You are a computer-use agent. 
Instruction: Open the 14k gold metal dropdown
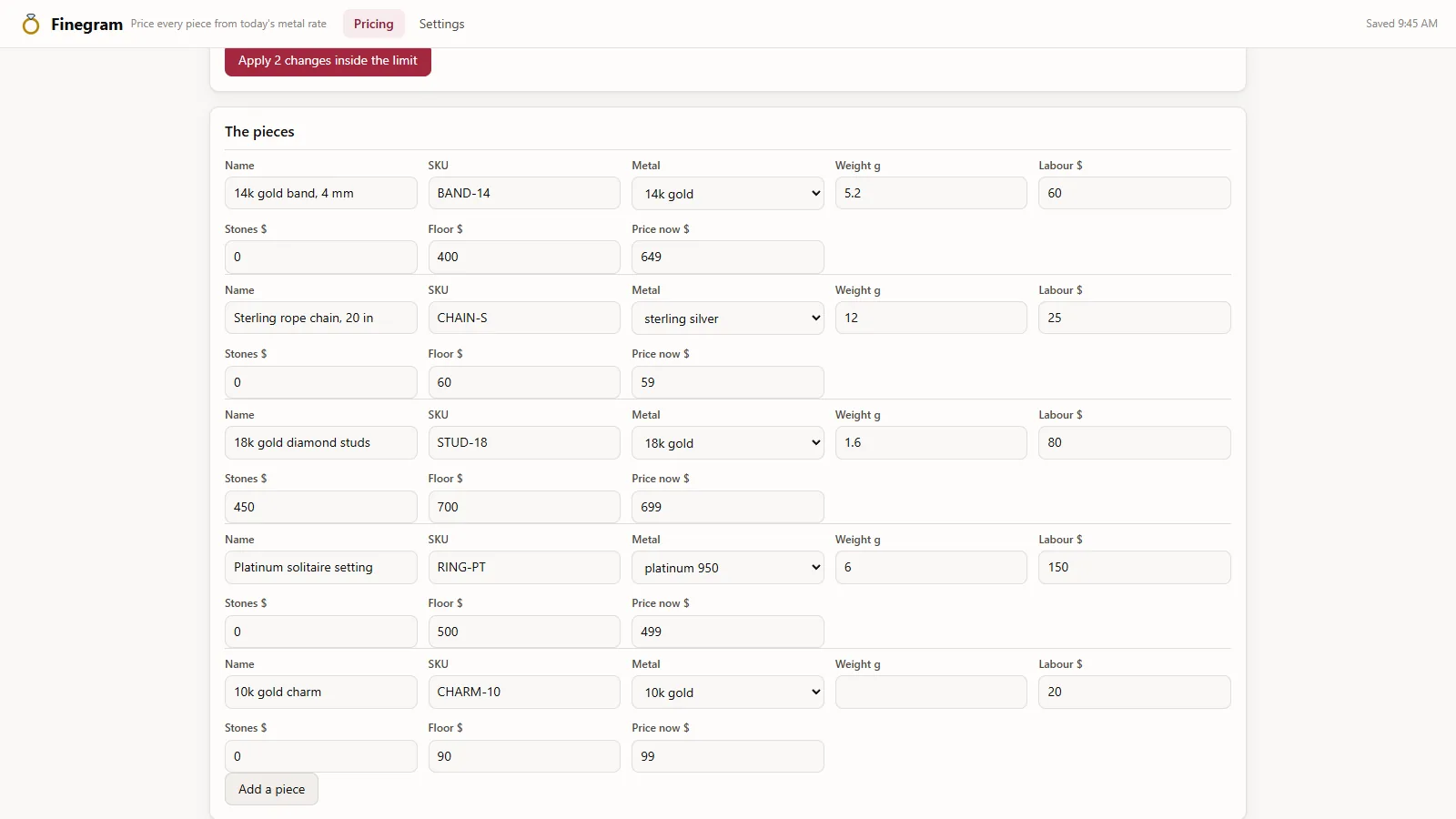pos(727,193)
